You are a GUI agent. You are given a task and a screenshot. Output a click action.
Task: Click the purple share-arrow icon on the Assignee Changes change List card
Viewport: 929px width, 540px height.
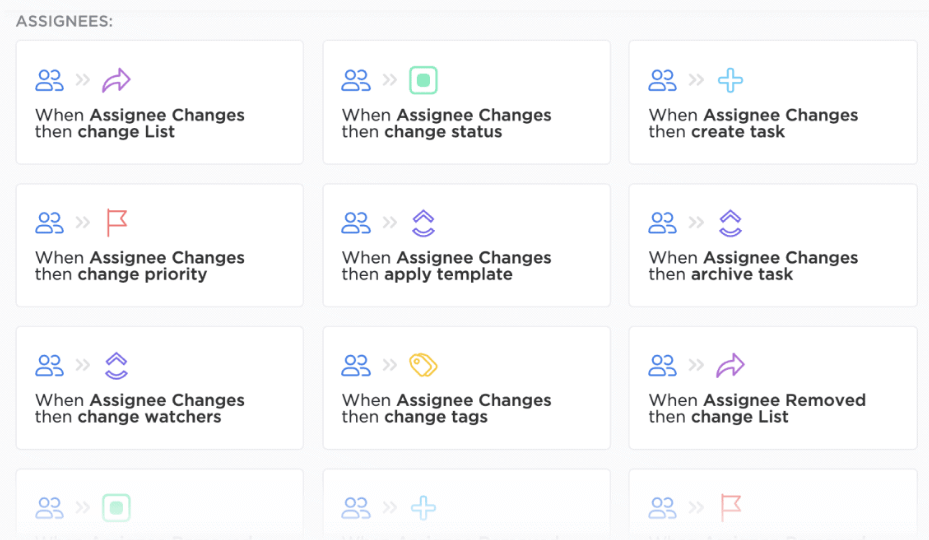116,80
